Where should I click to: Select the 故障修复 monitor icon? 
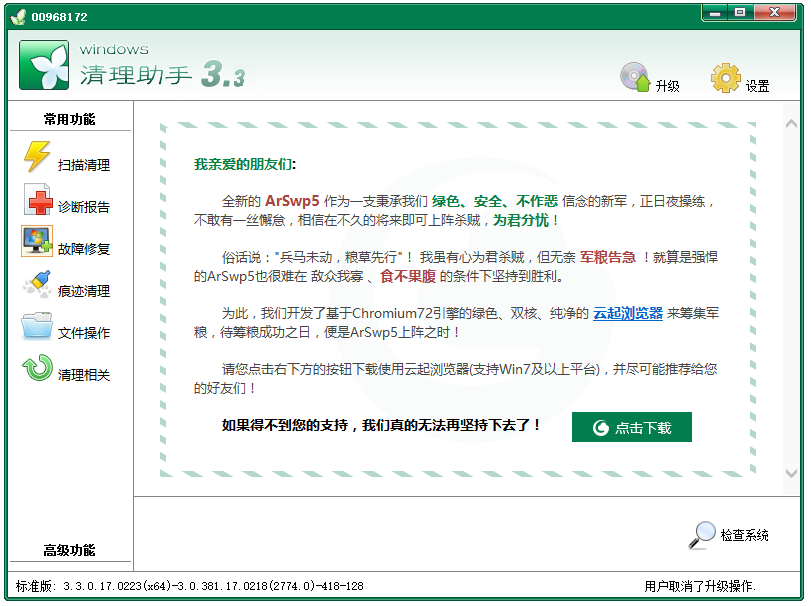point(37,241)
